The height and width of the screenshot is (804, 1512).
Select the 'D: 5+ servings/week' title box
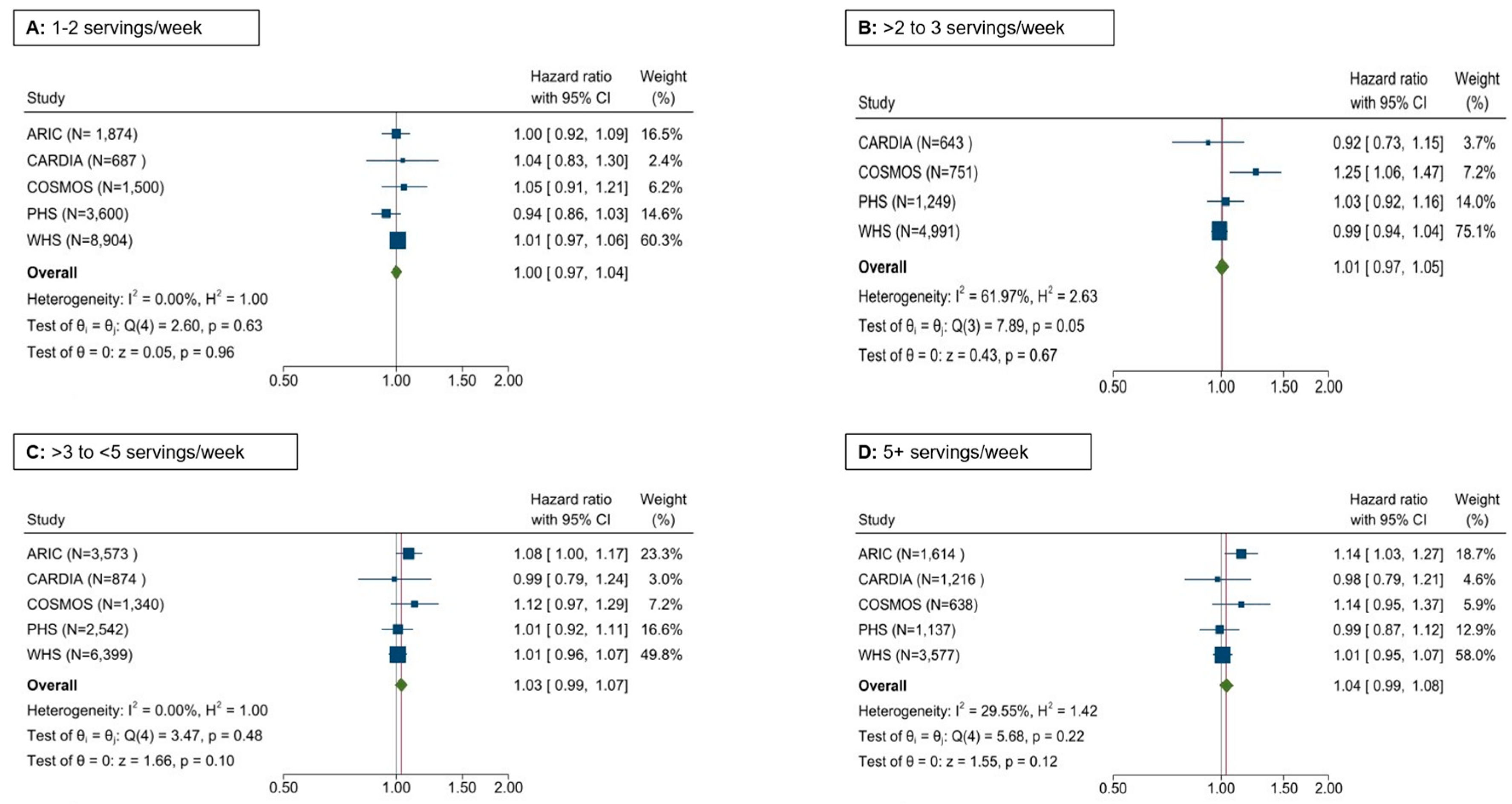click(968, 452)
